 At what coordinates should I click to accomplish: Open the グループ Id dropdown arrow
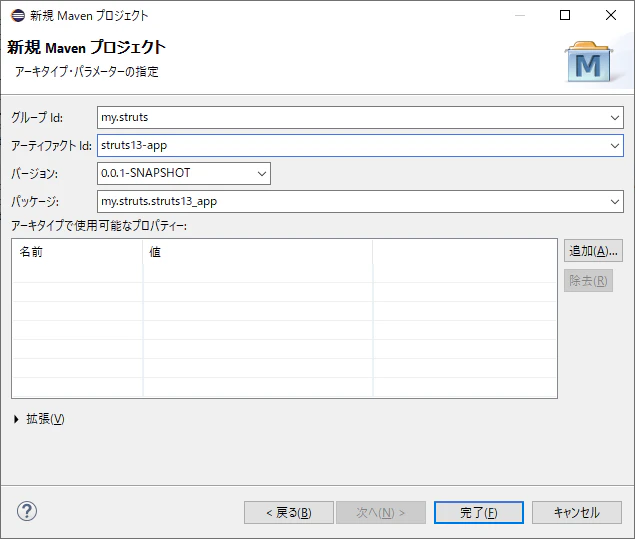tap(614, 118)
